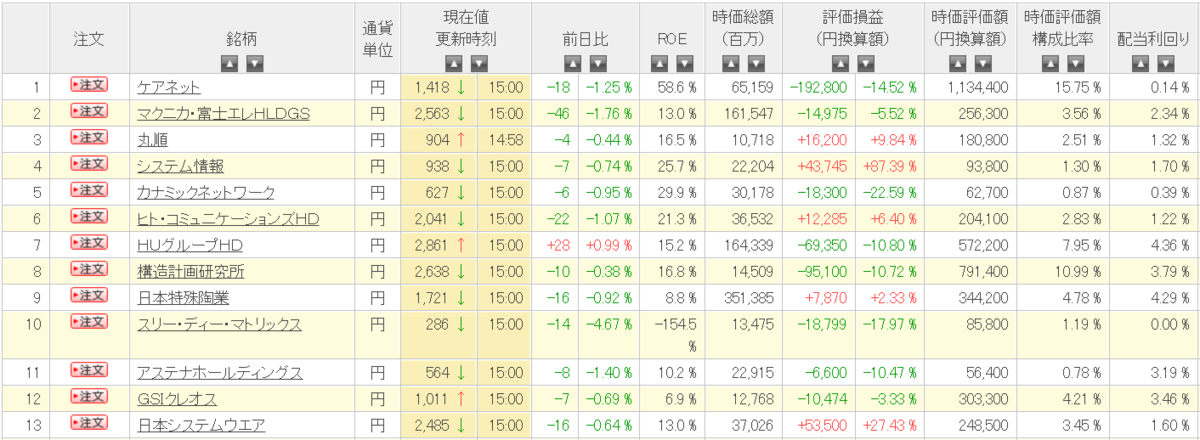Open the ヒト・コミュニケーションズHD stock link
Screen dimensions: 1200x440
point(228,218)
